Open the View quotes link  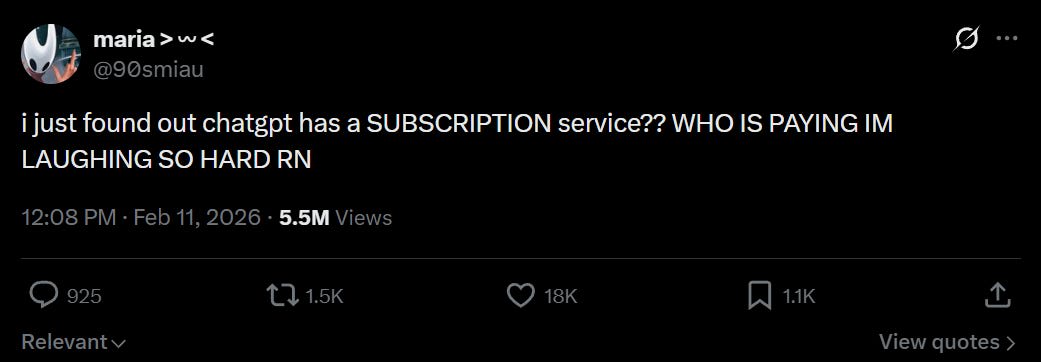(x=947, y=342)
